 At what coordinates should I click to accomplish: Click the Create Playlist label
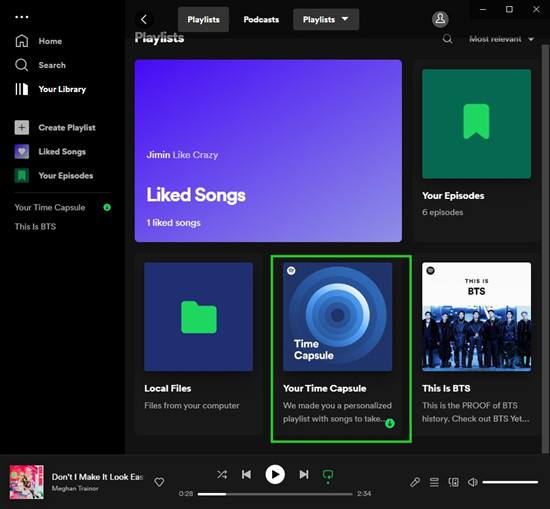pyautogui.click(x=67, y=127)
